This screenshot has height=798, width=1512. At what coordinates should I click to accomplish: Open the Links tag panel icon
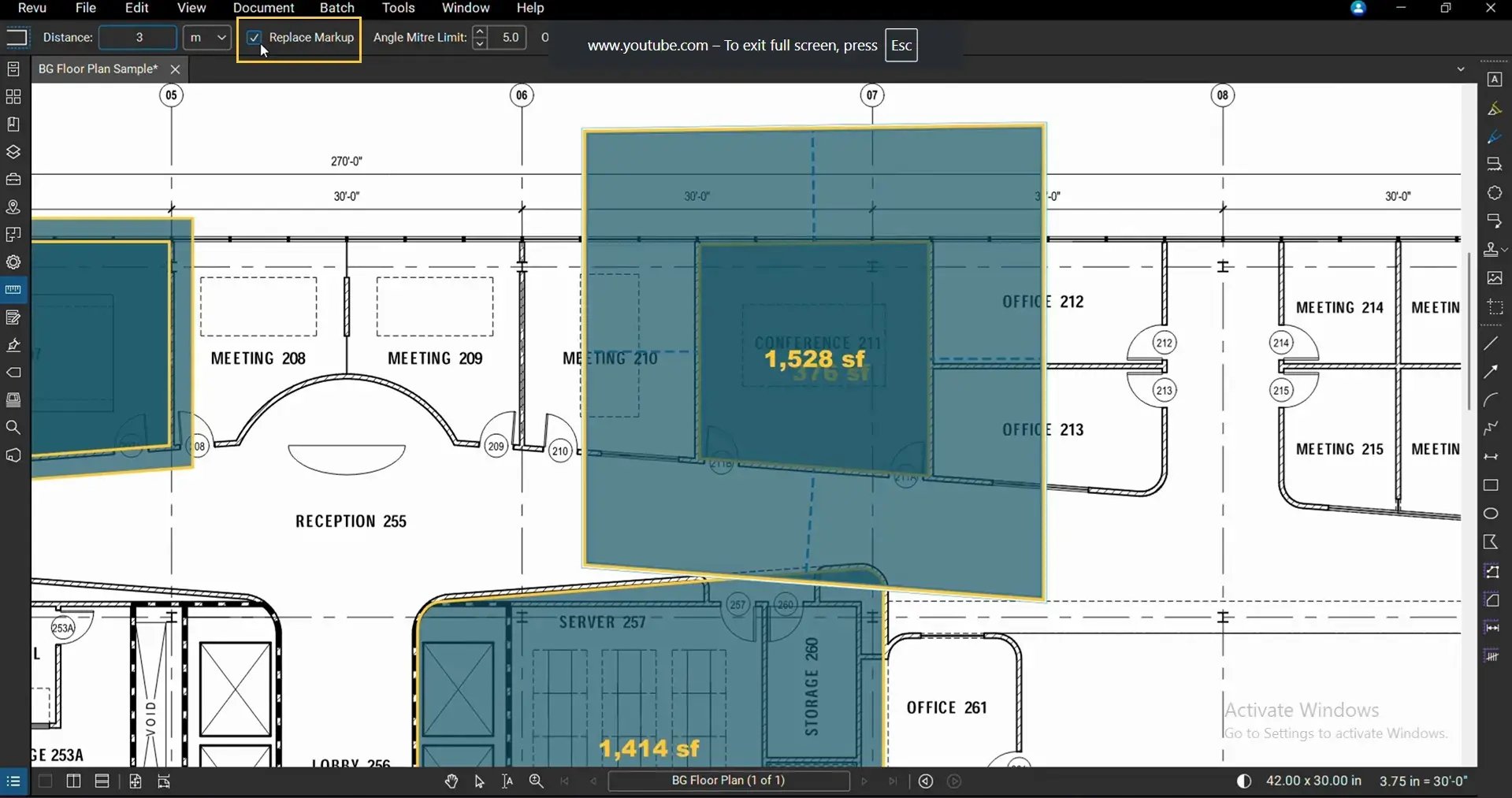[13, 373]
